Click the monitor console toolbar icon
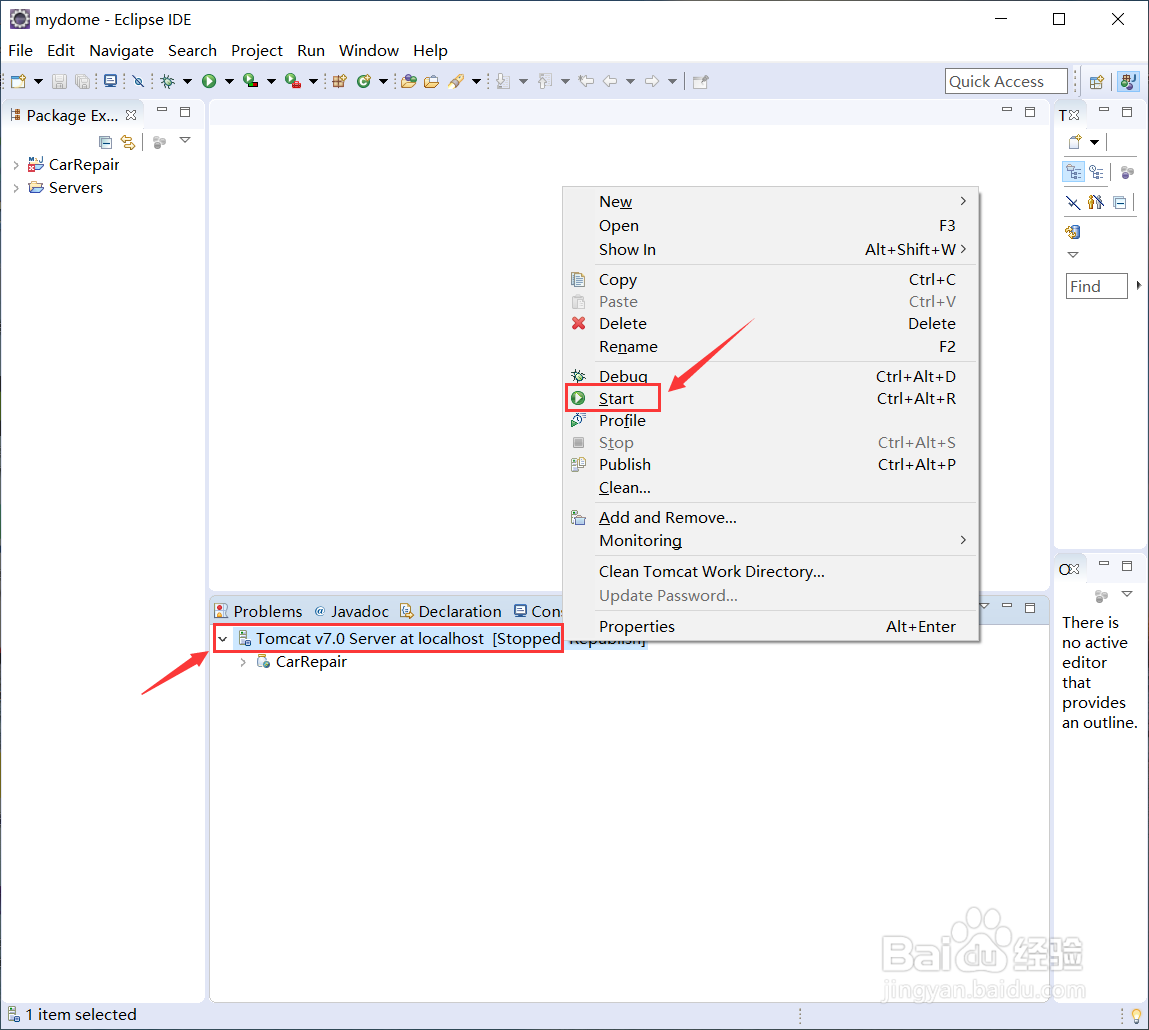The image size is (1149, 1030). click(111, 81)
